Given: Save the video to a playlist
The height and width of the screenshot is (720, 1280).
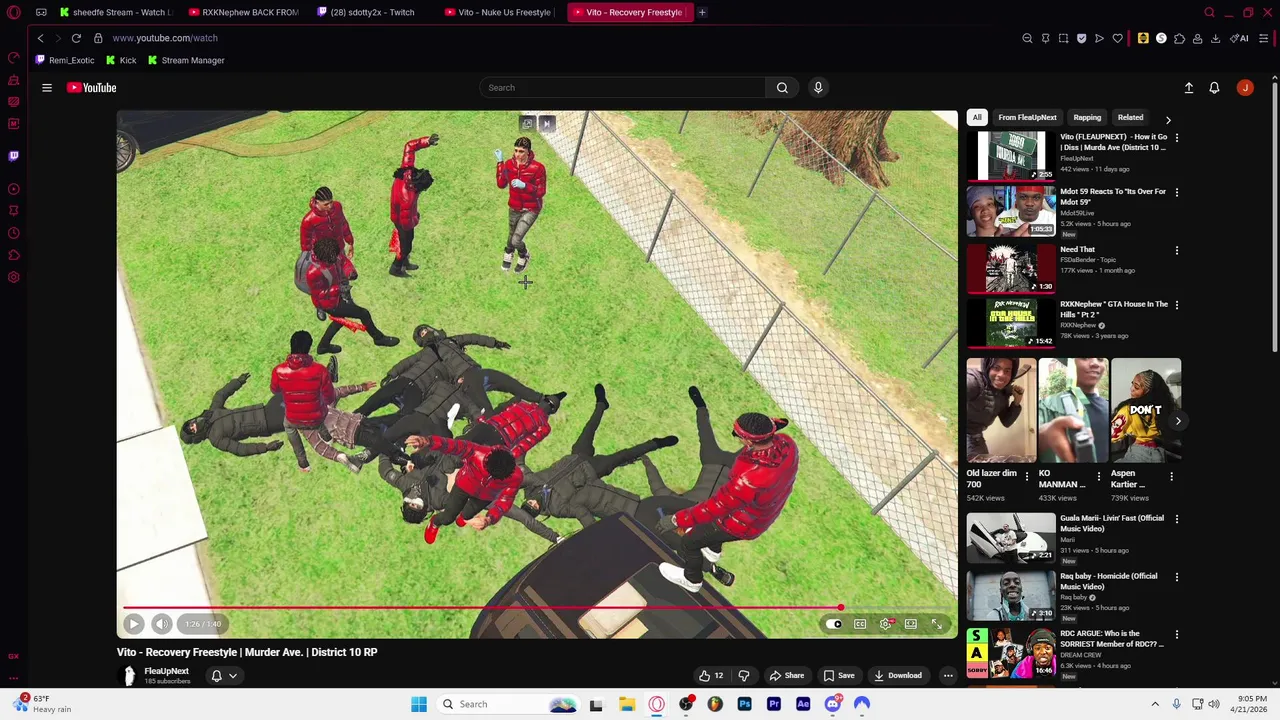Looking at the screenshot, I should [x=839, y=675].
